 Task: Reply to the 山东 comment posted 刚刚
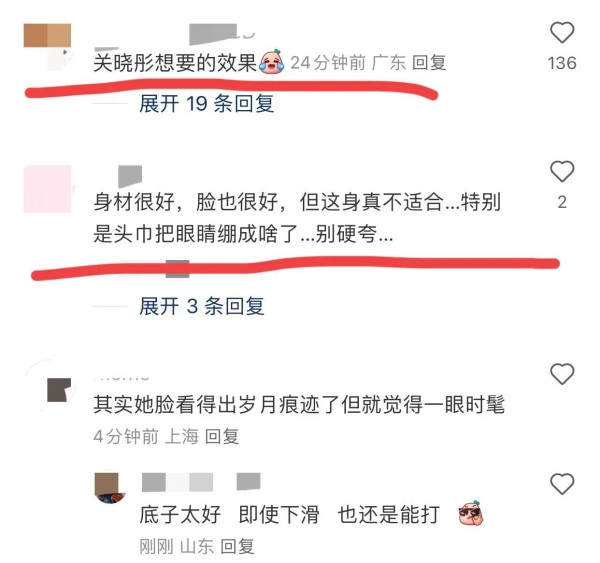237,547
